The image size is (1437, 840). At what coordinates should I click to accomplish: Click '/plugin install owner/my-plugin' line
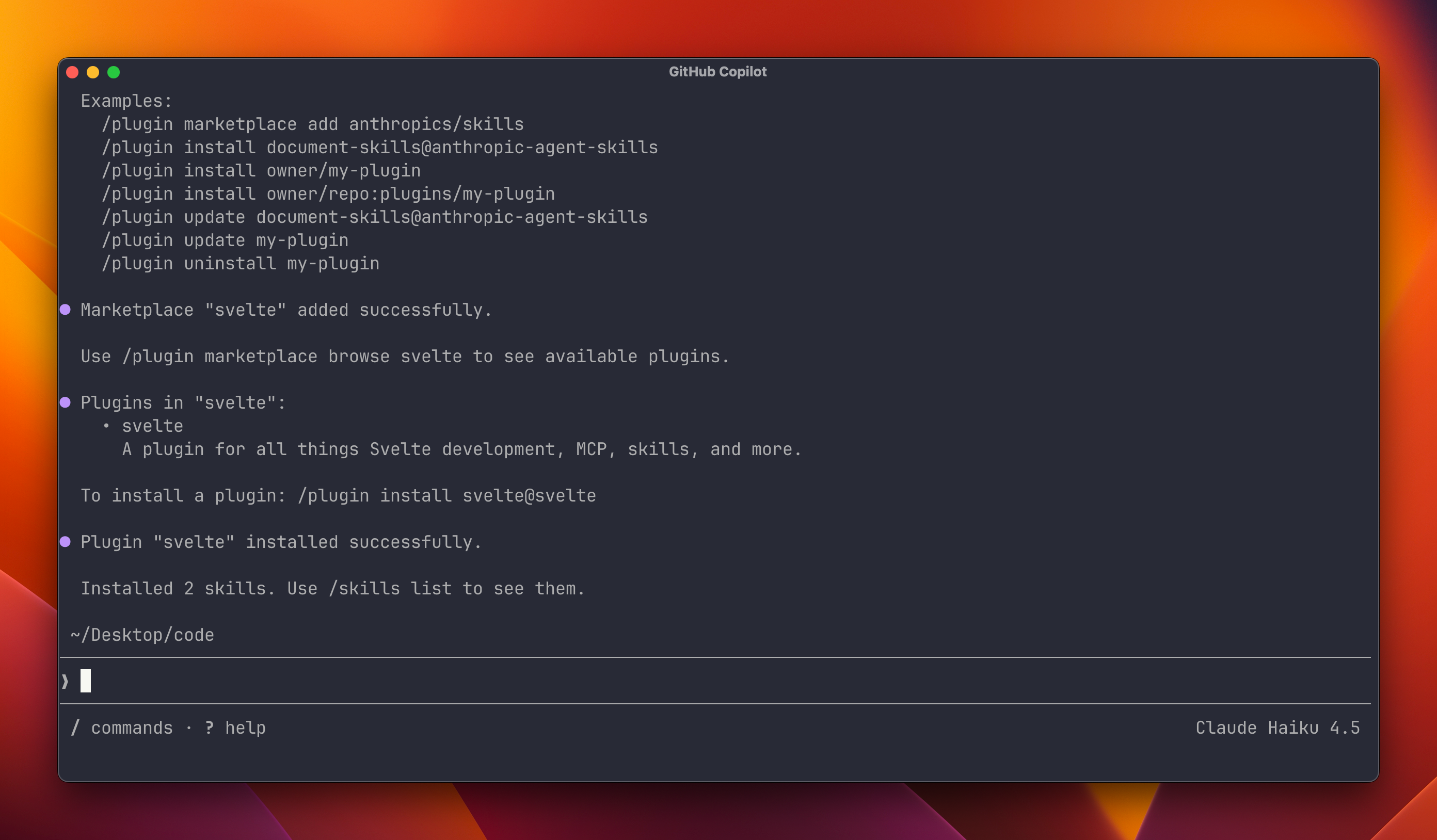tap(261, 170)
